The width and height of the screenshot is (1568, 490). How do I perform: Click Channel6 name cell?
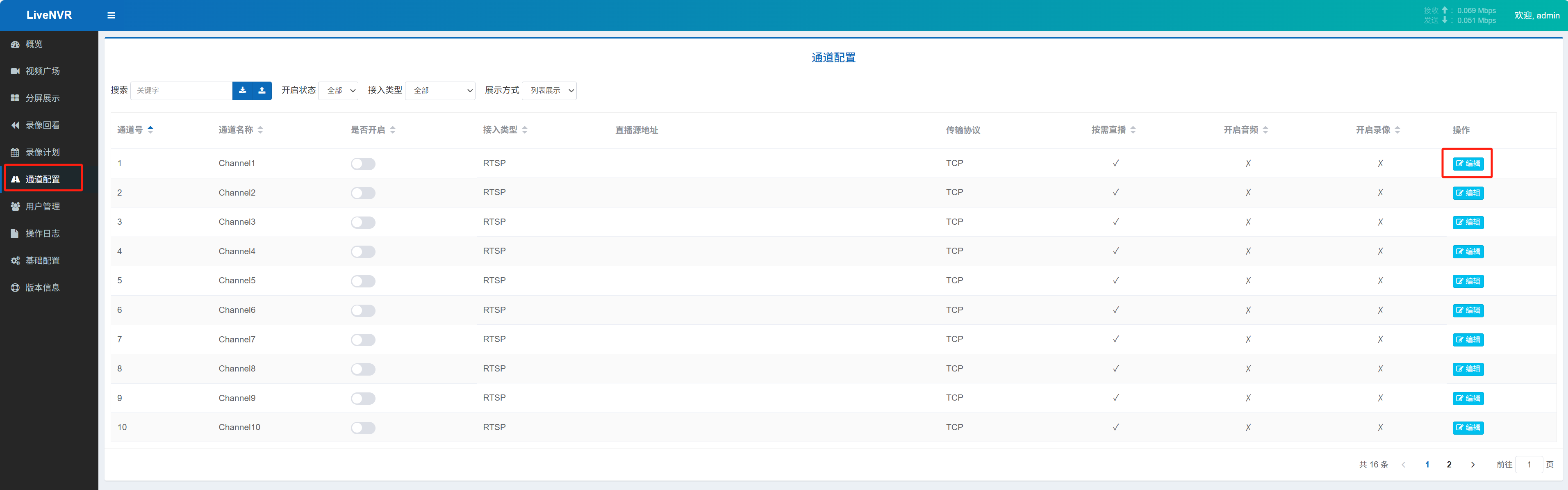coord(237,310)
